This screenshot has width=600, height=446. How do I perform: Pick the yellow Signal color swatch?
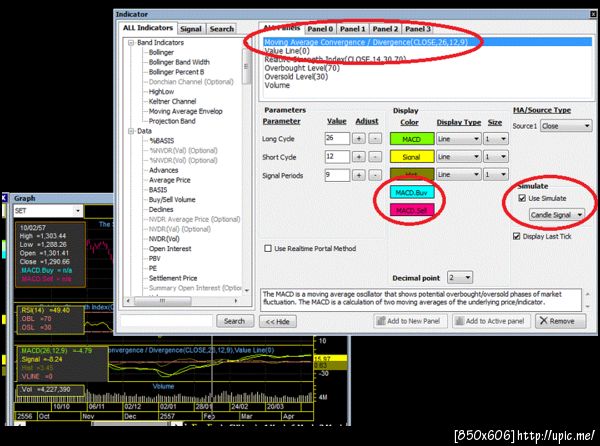(412, 157)
